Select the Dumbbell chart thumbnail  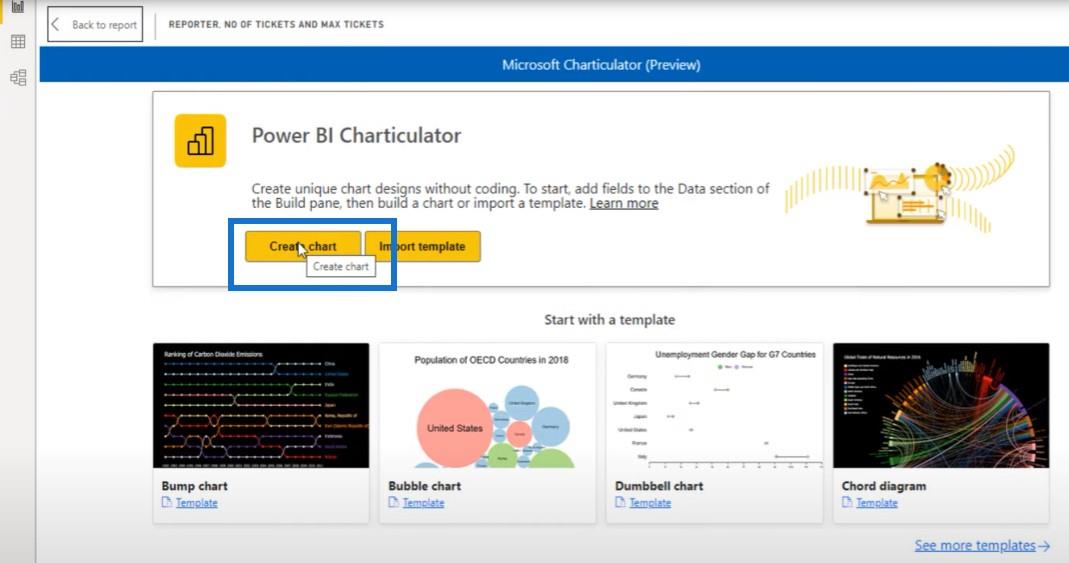click(x=714, y=406)
